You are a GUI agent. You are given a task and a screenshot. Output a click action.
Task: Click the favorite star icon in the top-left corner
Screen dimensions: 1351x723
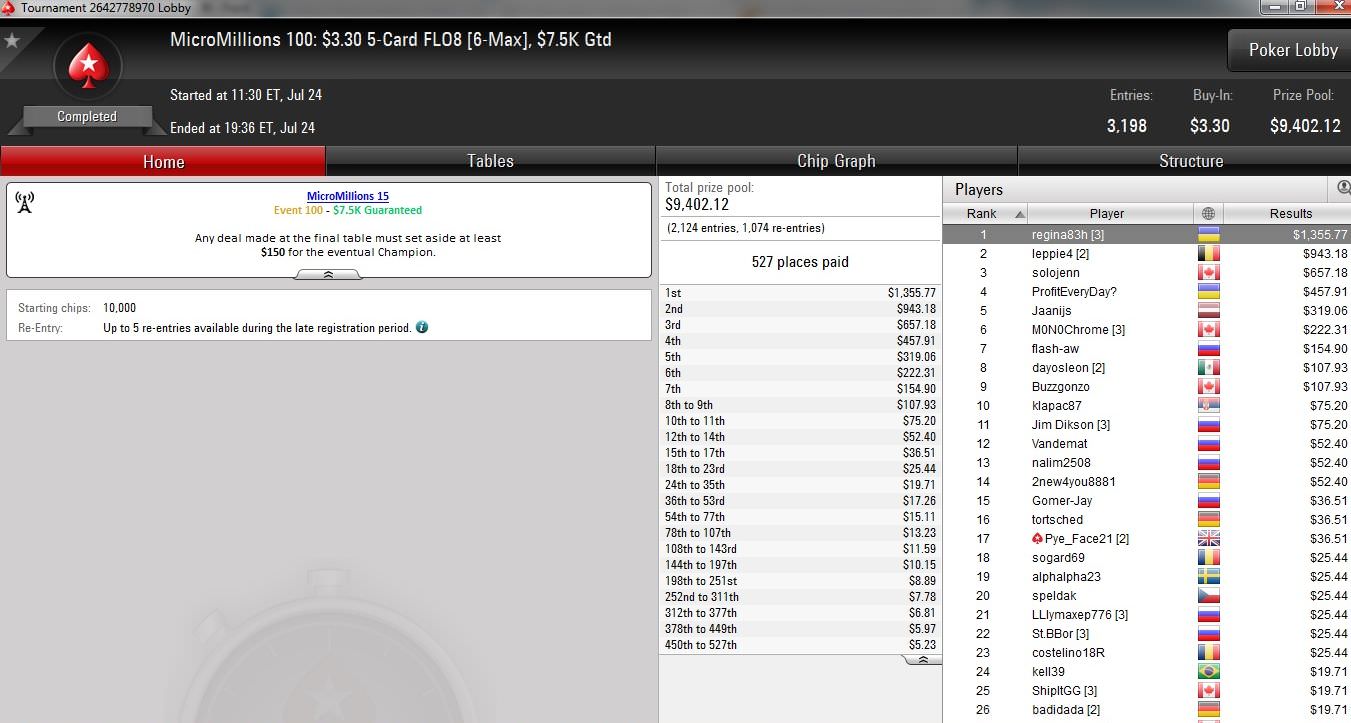point(12,41)
